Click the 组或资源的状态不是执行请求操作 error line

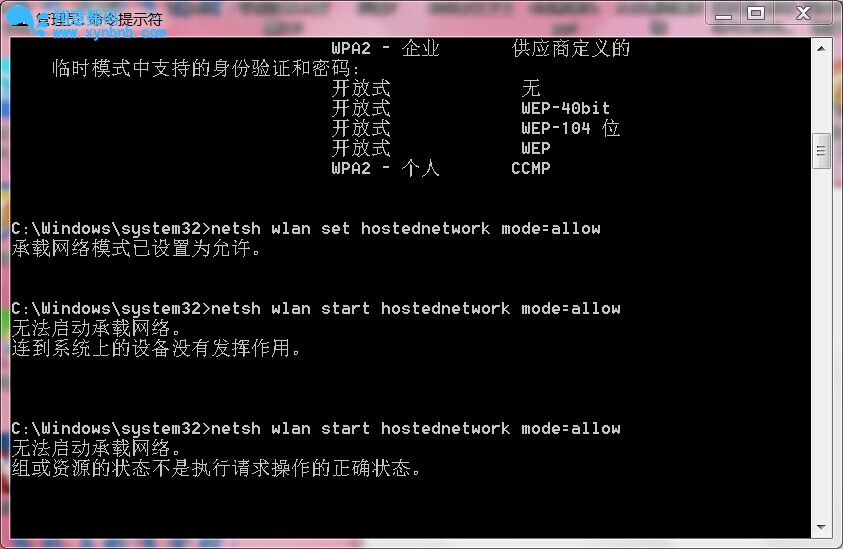[216, 468]
